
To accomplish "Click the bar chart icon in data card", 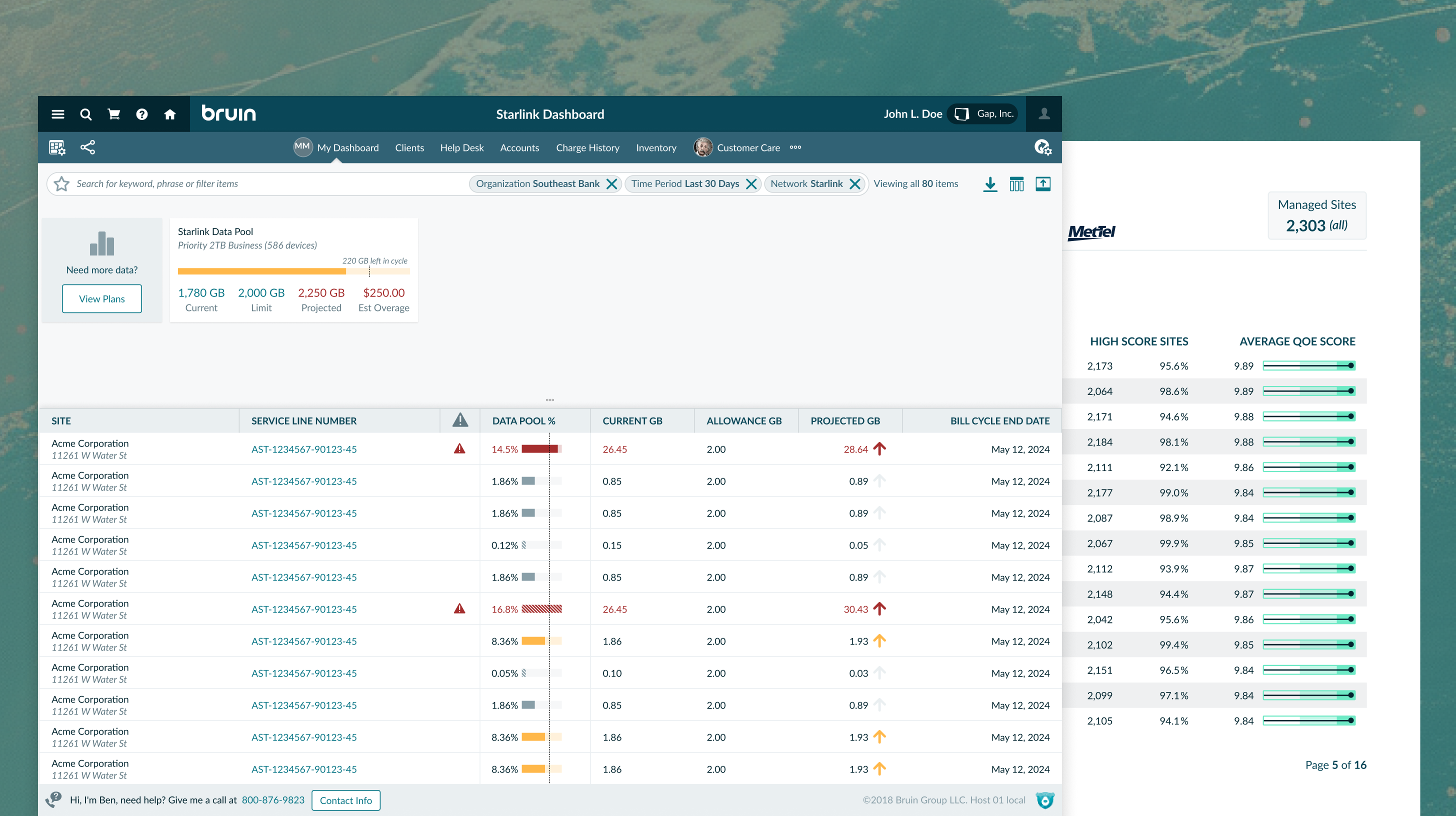I will [x=102, y=243].
